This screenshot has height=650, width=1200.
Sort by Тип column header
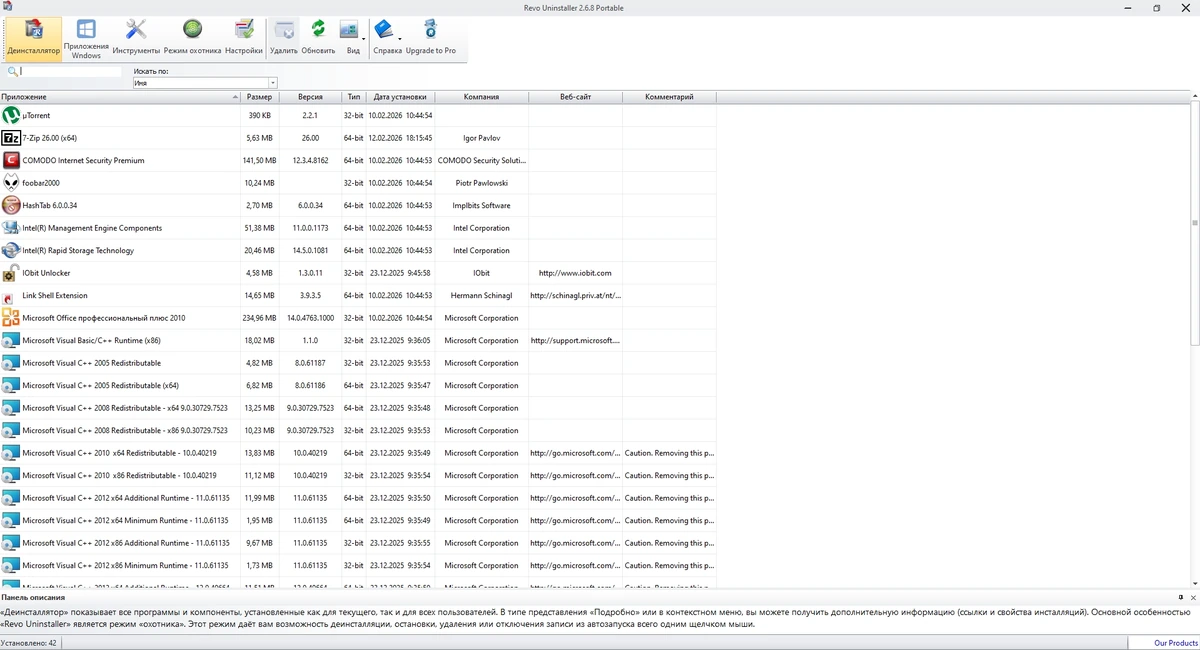click(354, 97)
